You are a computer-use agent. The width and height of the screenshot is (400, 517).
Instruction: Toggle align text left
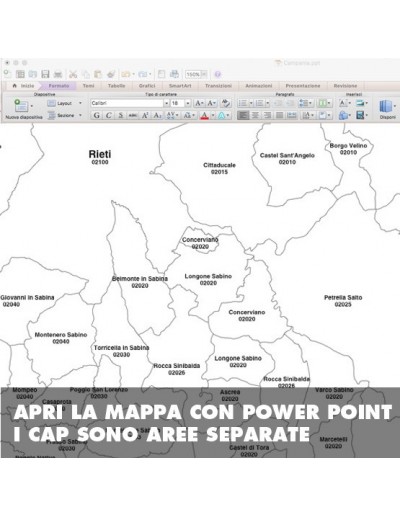coord(243,115)
